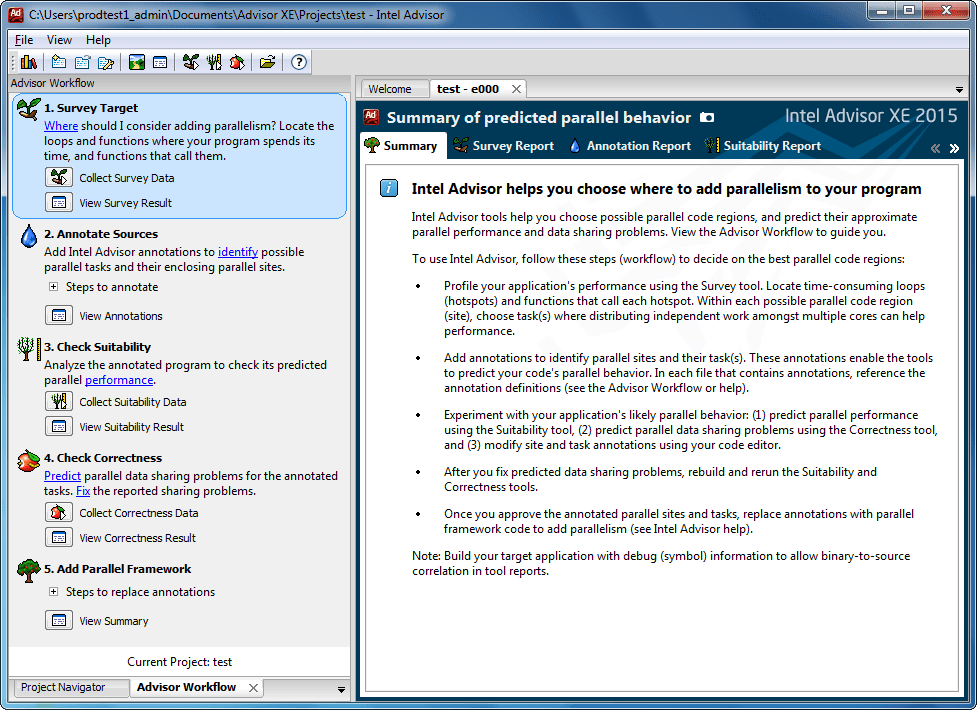Expand Steps to replace annotations

click(x=54, y=592)
